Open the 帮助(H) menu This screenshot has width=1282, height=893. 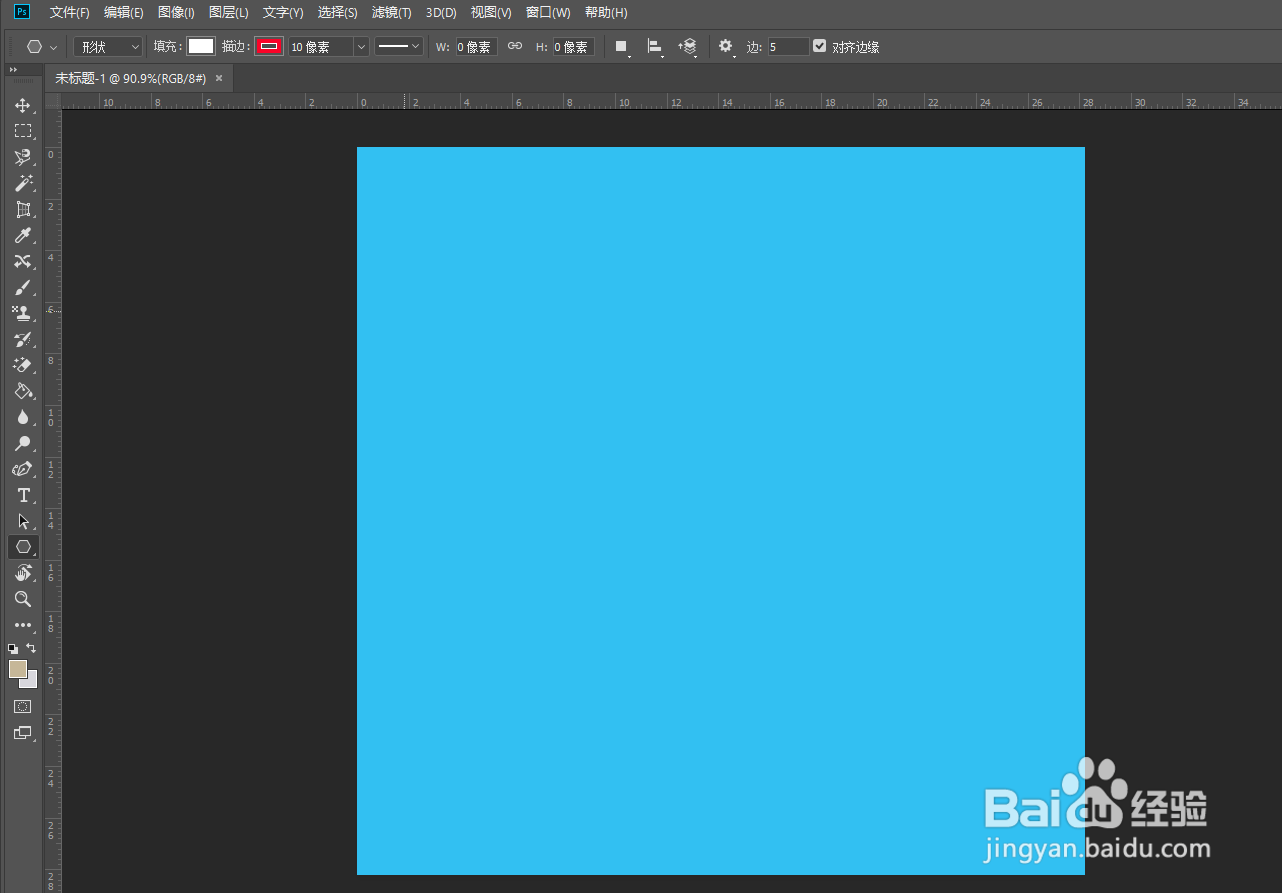coord(606,12)
